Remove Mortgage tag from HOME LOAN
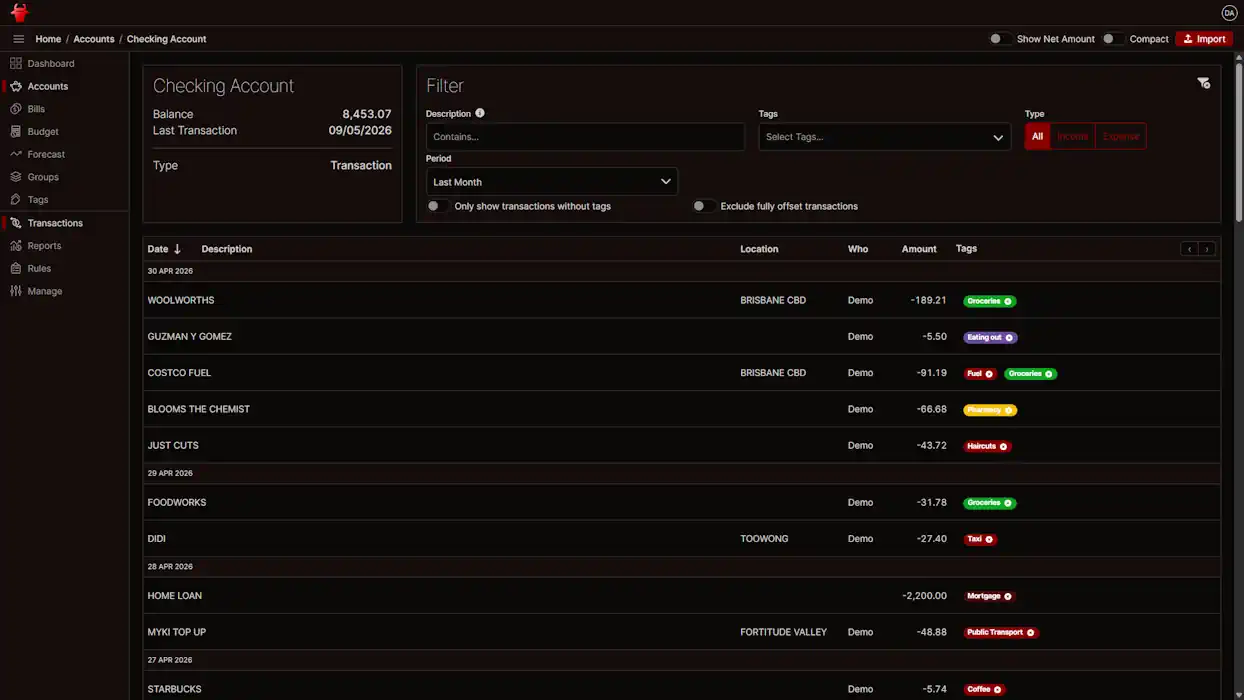1244x700 pixels. pos(1008,596)
